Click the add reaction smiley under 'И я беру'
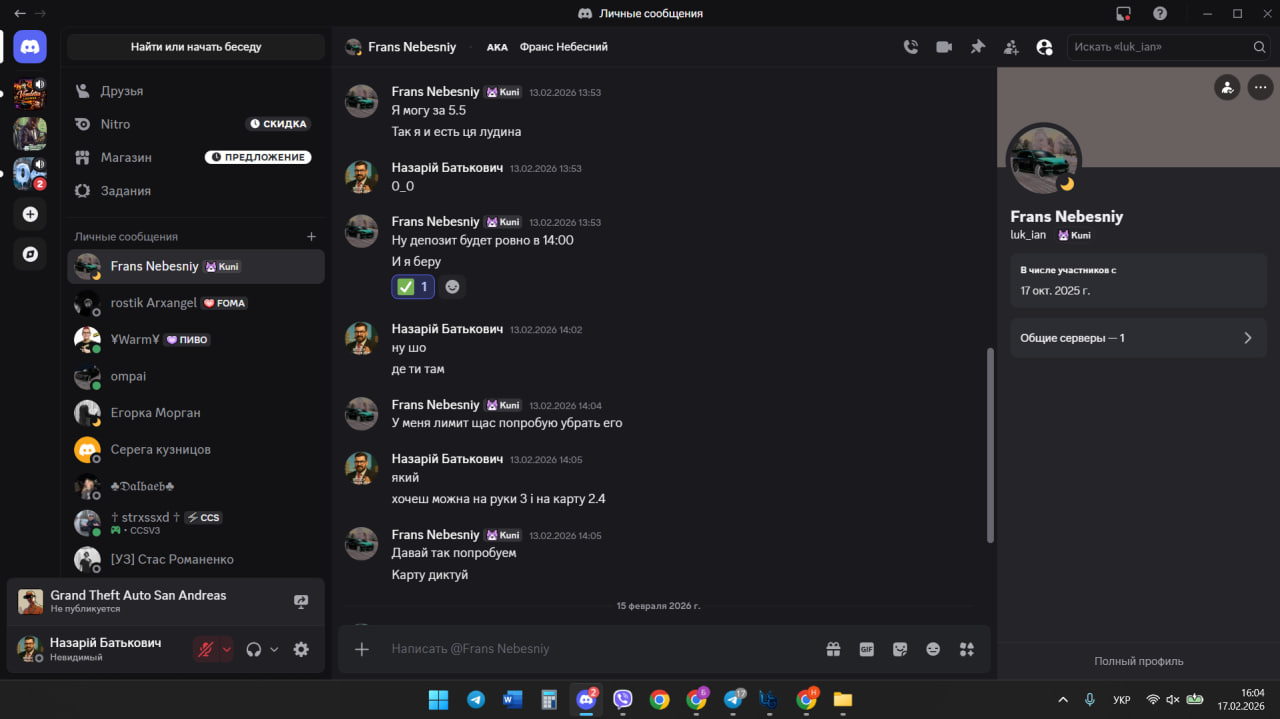 pyautogui.click(x=452, y=287)
